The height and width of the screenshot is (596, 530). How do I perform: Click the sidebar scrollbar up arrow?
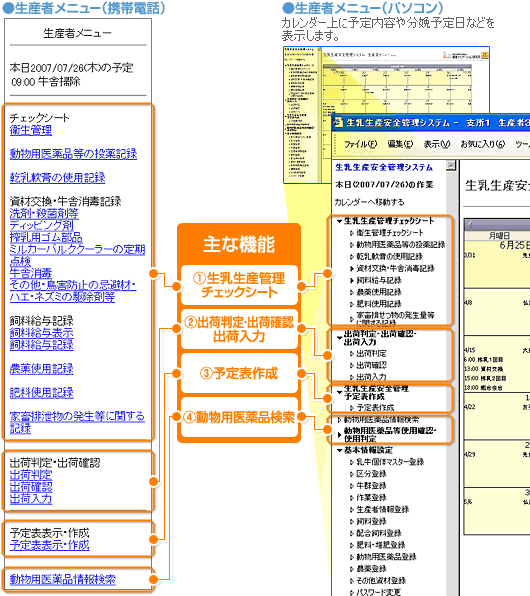coord(451,165)
